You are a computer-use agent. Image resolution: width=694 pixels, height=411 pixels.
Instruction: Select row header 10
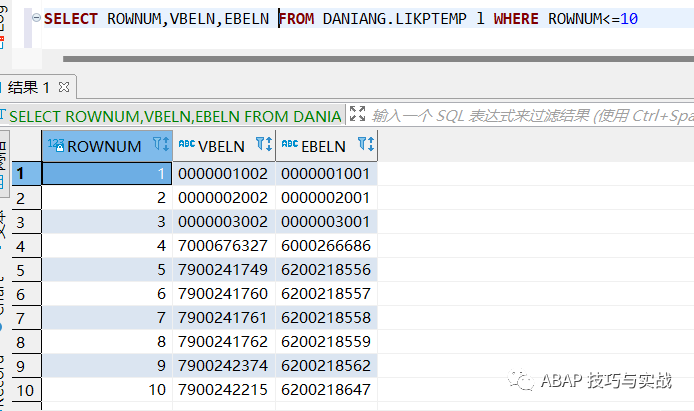click(27, 390)
